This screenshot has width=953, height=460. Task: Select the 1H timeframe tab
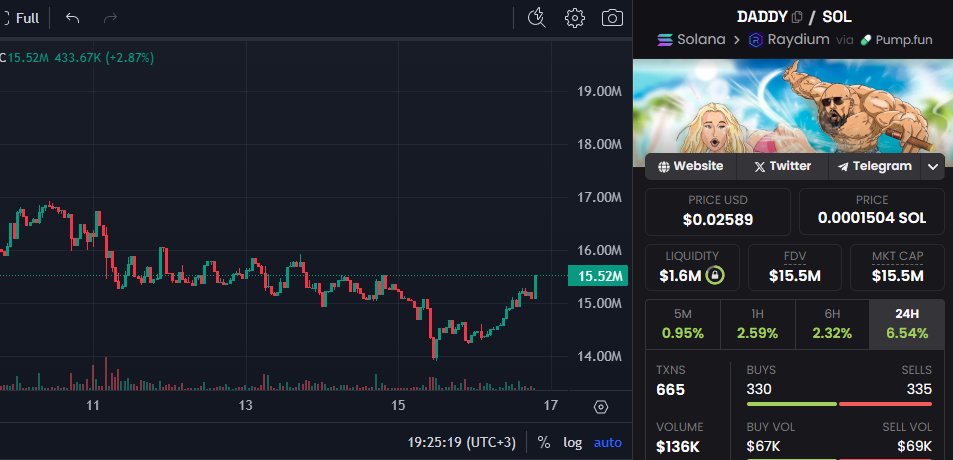(757, 324)
